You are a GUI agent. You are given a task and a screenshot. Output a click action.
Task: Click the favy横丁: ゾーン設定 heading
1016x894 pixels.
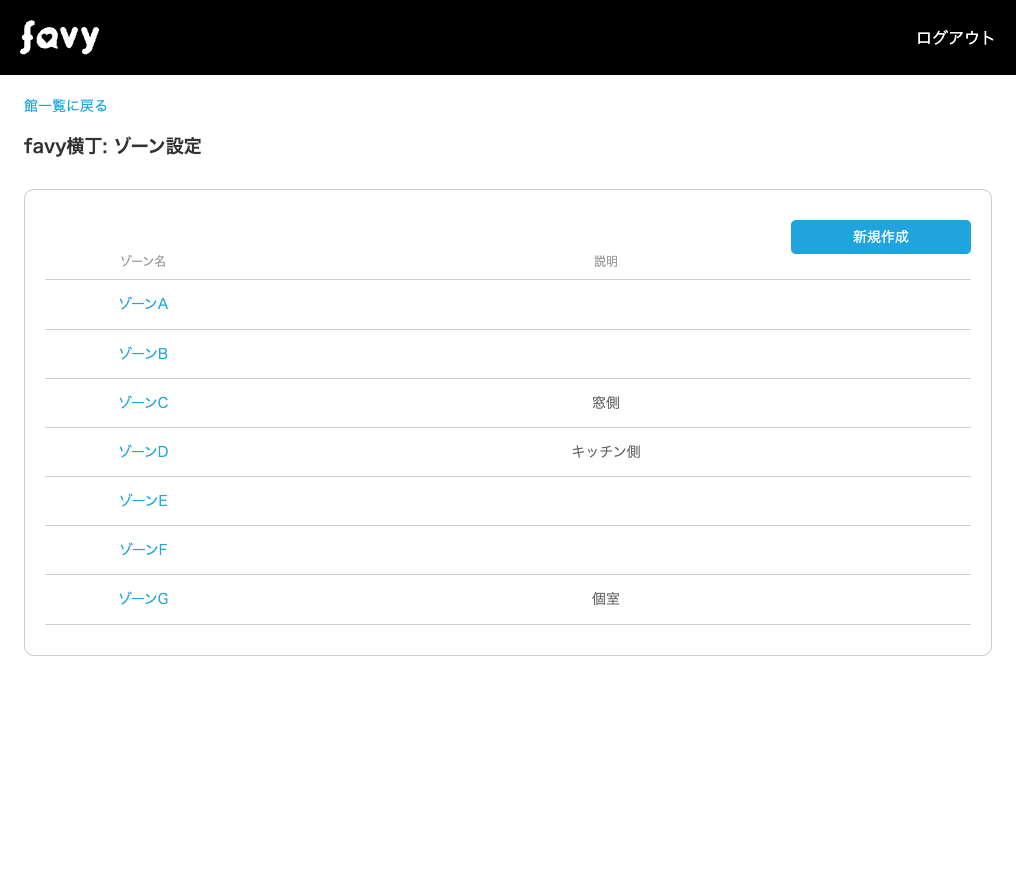pyautogui.click(x=113, y=146)
